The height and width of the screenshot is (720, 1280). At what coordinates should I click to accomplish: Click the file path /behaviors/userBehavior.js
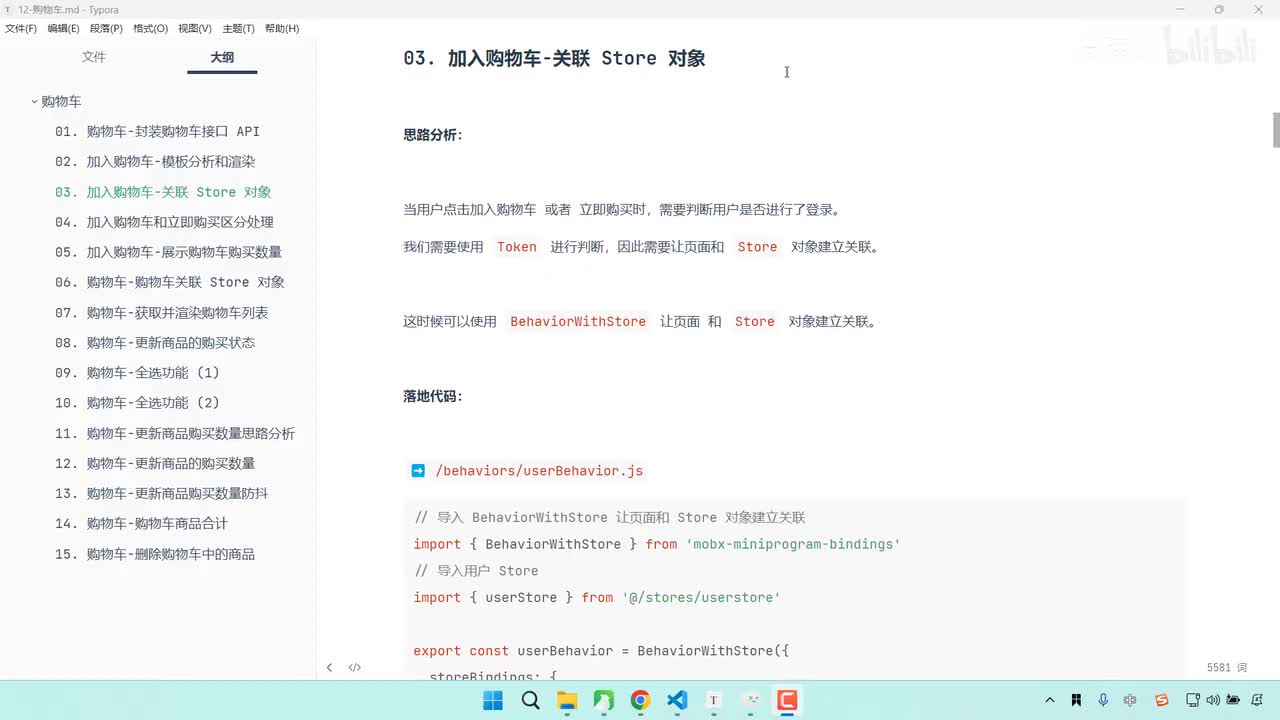(539, 471)
